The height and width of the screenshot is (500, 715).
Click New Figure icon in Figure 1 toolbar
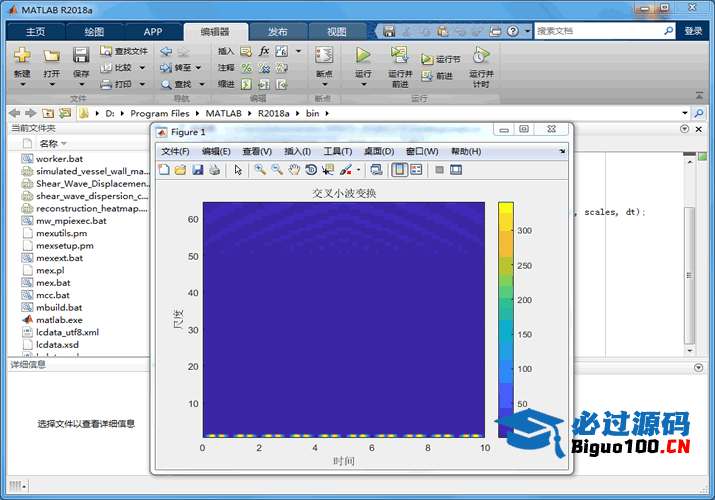coord(164,170)
